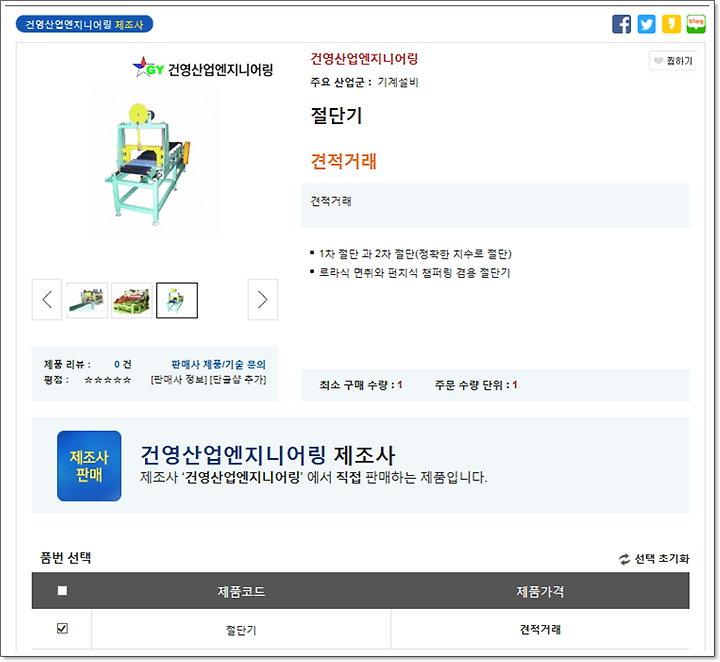Uncheck the 절단기 row checkbox

(62, 628)
